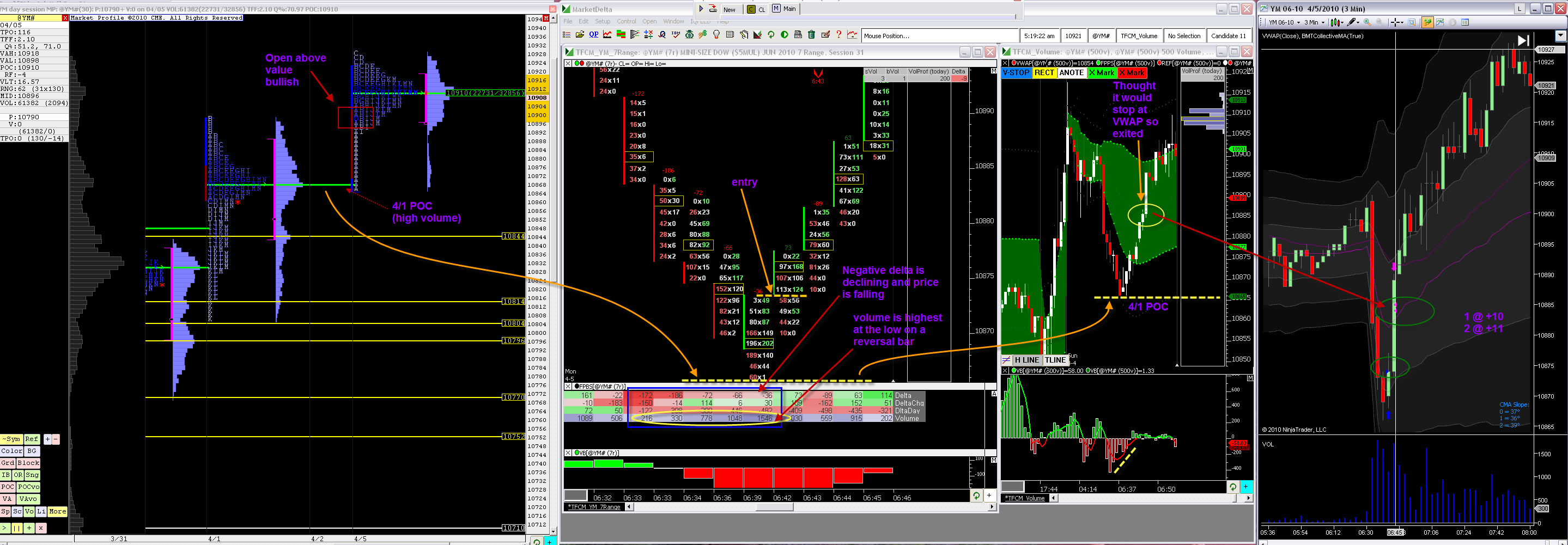
Task: Click the ~Sym button in Market Profile panel
Action: pyautogui.click(x=11, y=438)
